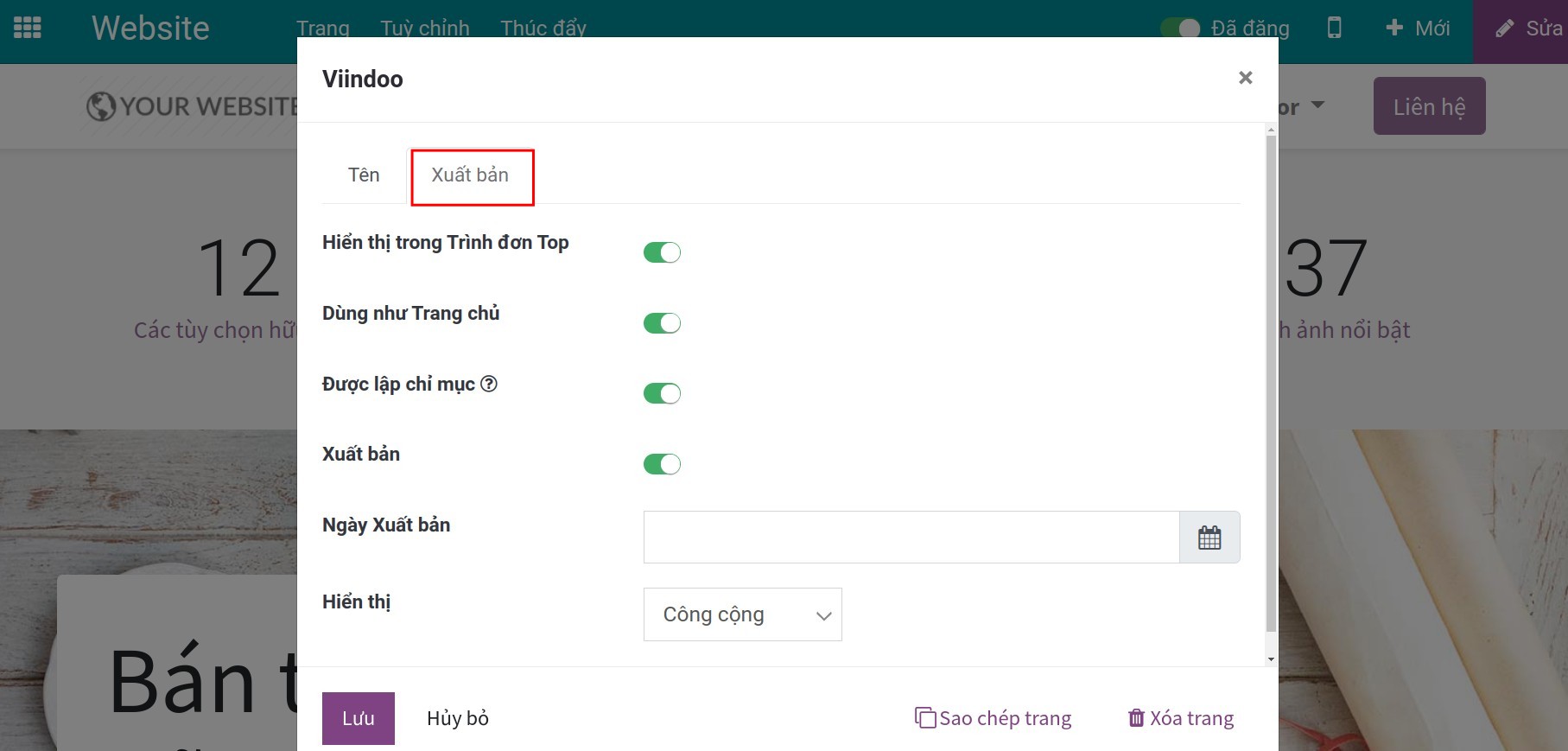Click the mobile preview phone icon
Image resolution: width=1568 pixels, height=751 pixels.
pyautogui.click(x=1334, y=28)
